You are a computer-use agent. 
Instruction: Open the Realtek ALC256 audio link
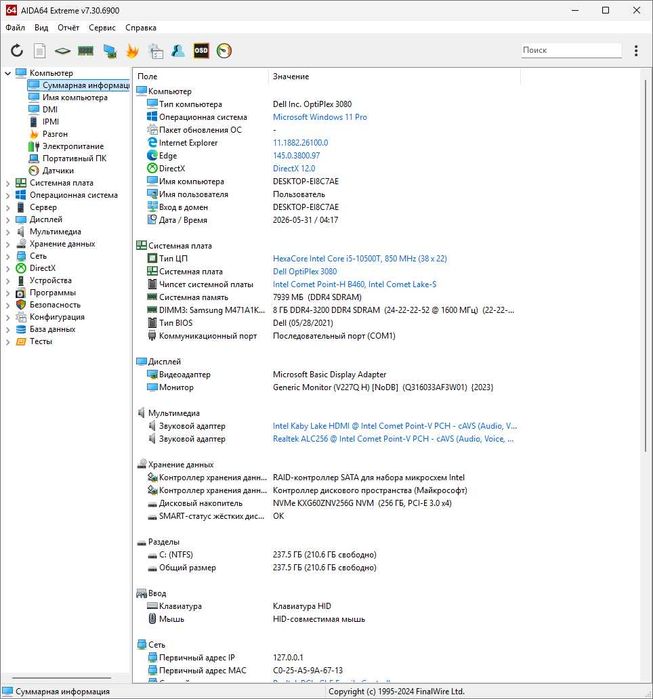click(393, 439)
